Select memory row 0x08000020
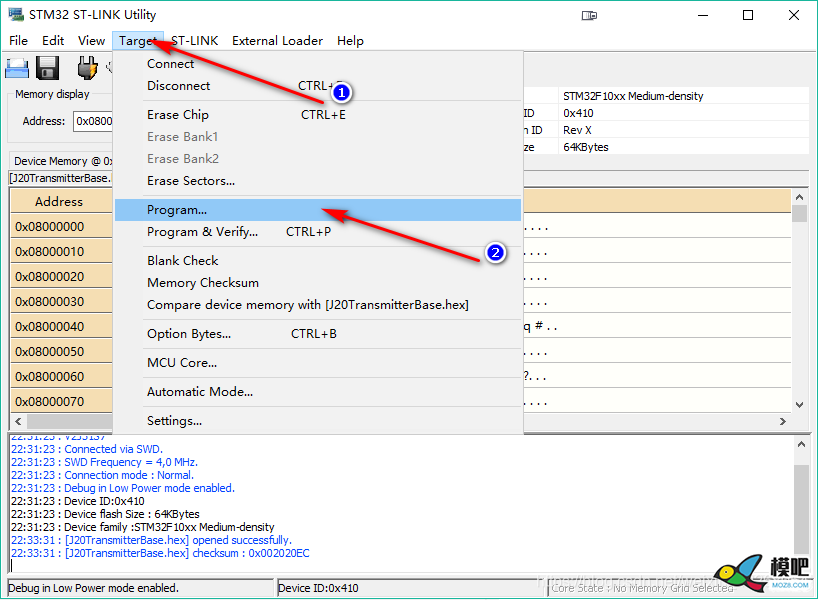 tap(61, 277)
